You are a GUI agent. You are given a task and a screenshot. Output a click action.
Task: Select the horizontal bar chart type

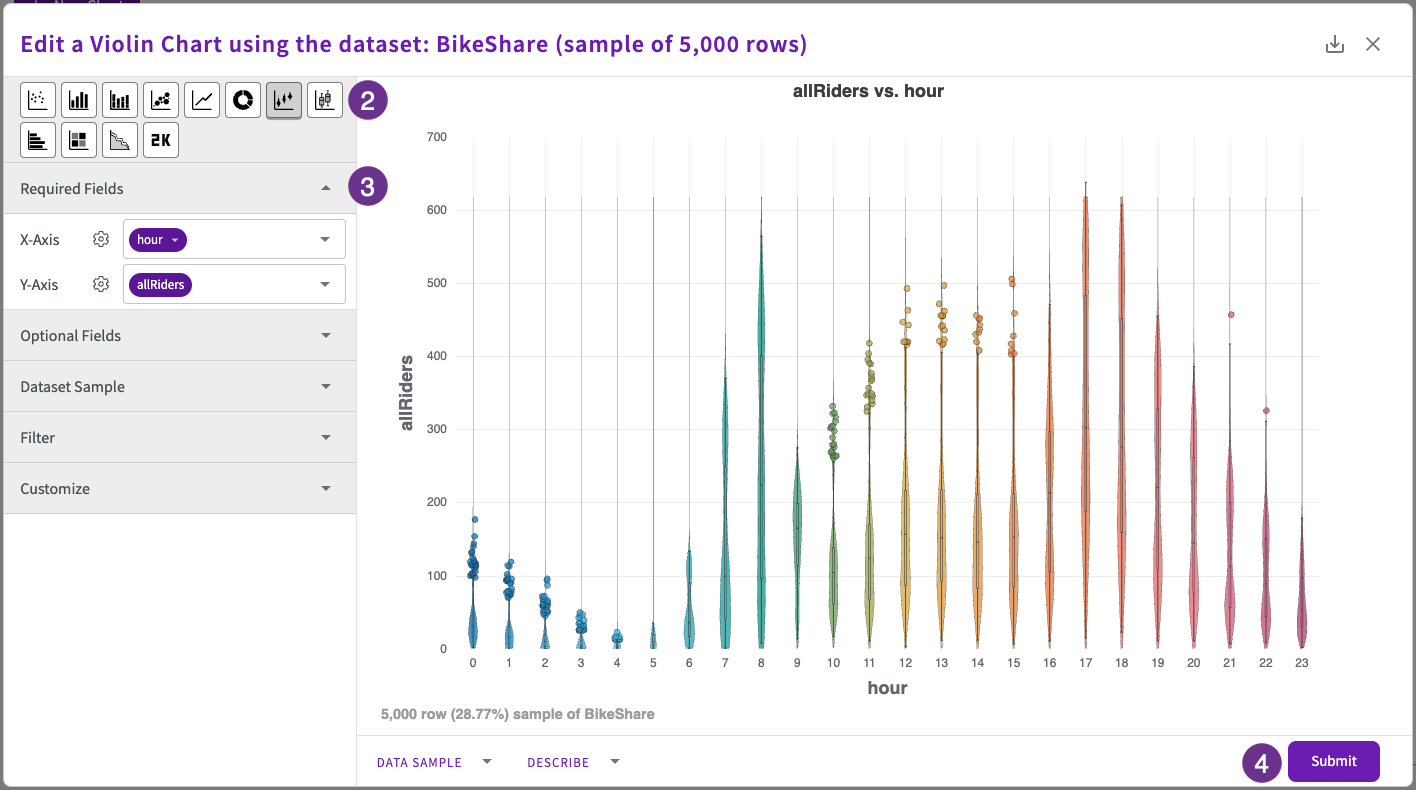(38, 141)
